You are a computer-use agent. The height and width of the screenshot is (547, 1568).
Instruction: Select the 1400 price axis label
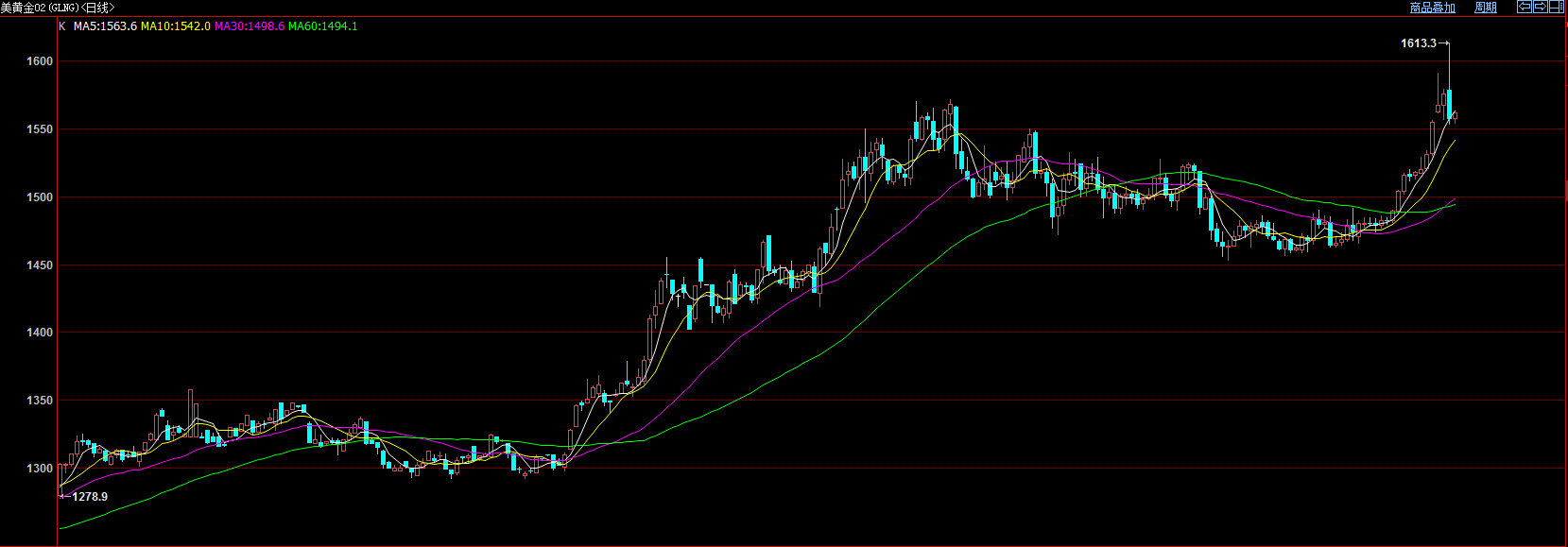[x=40, y=333]
